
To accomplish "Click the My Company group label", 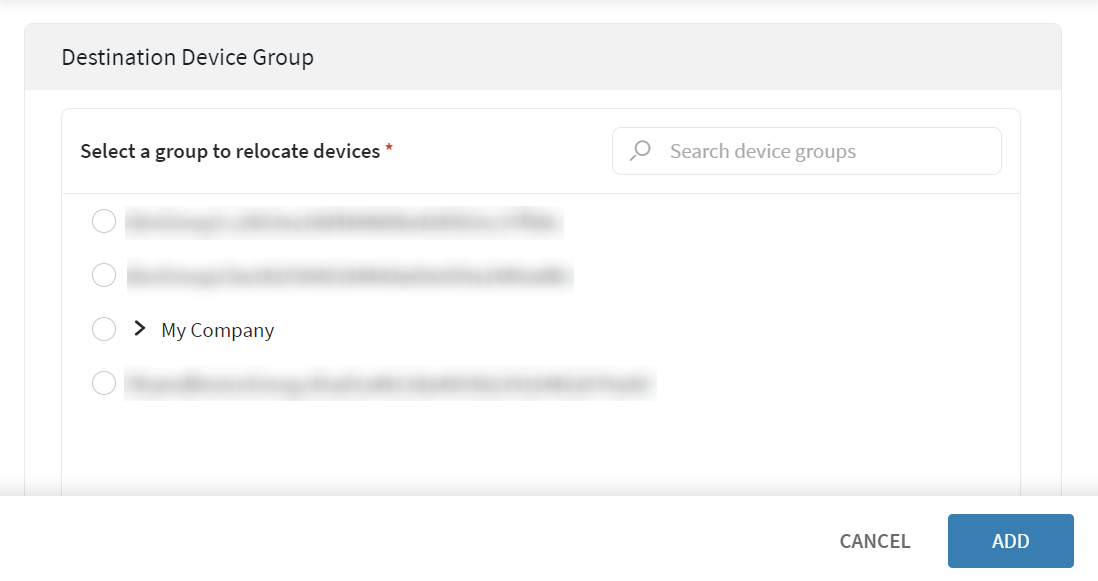I will point(218,330).
